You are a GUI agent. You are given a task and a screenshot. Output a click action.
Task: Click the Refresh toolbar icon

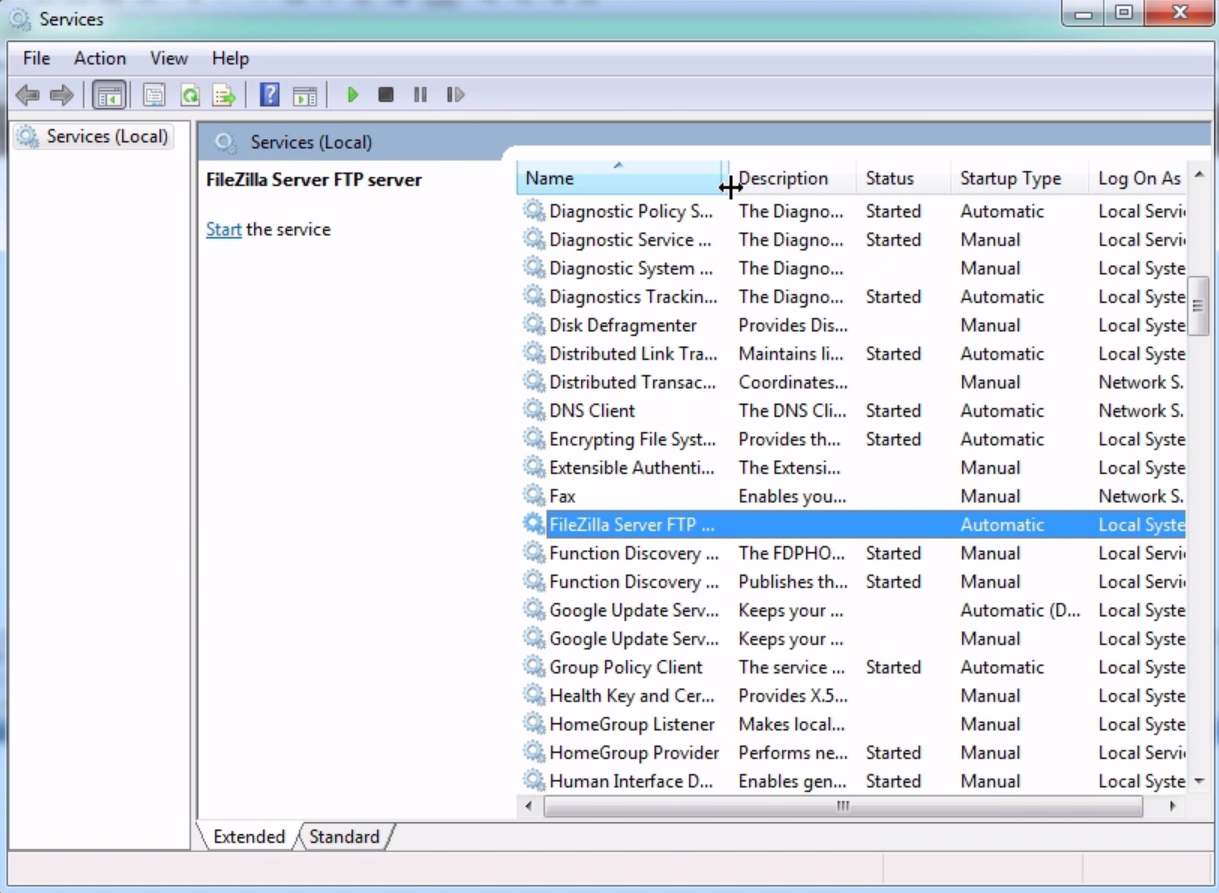click(x=189, y=95)
